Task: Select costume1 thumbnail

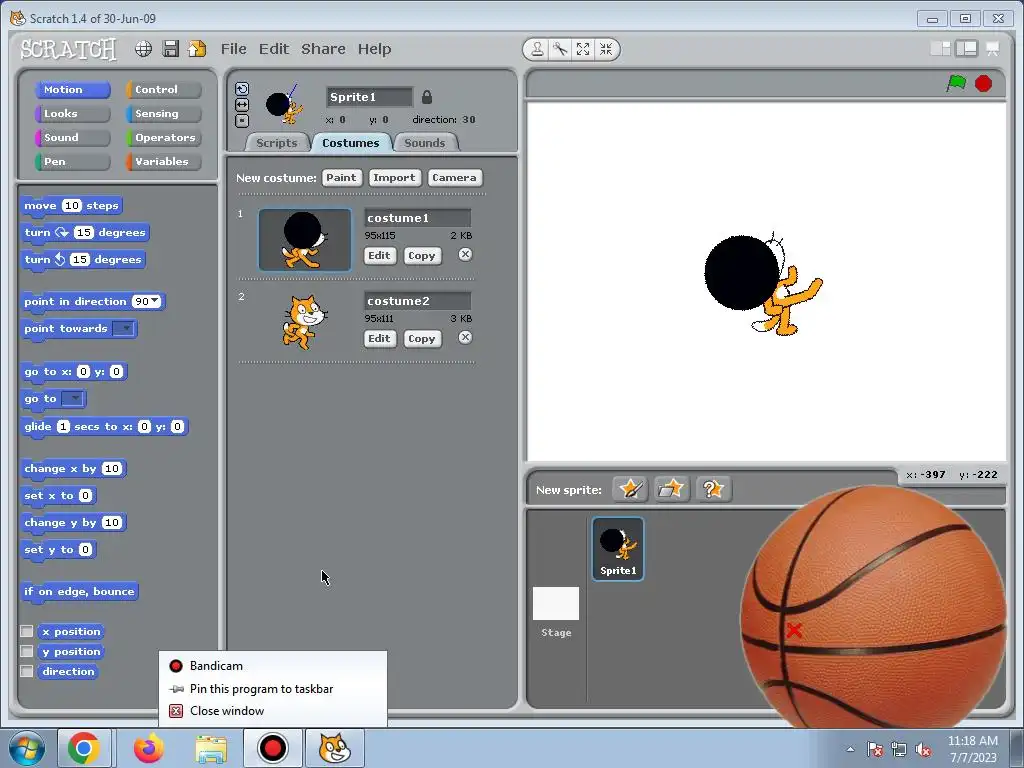Action: [x=305, y=240]
